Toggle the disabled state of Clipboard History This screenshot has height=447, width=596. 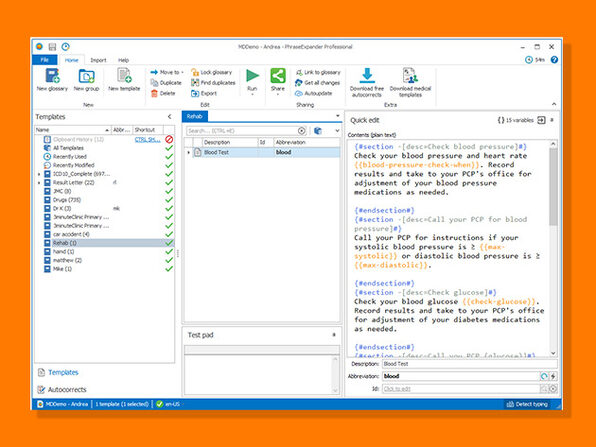tap(169, 139)
